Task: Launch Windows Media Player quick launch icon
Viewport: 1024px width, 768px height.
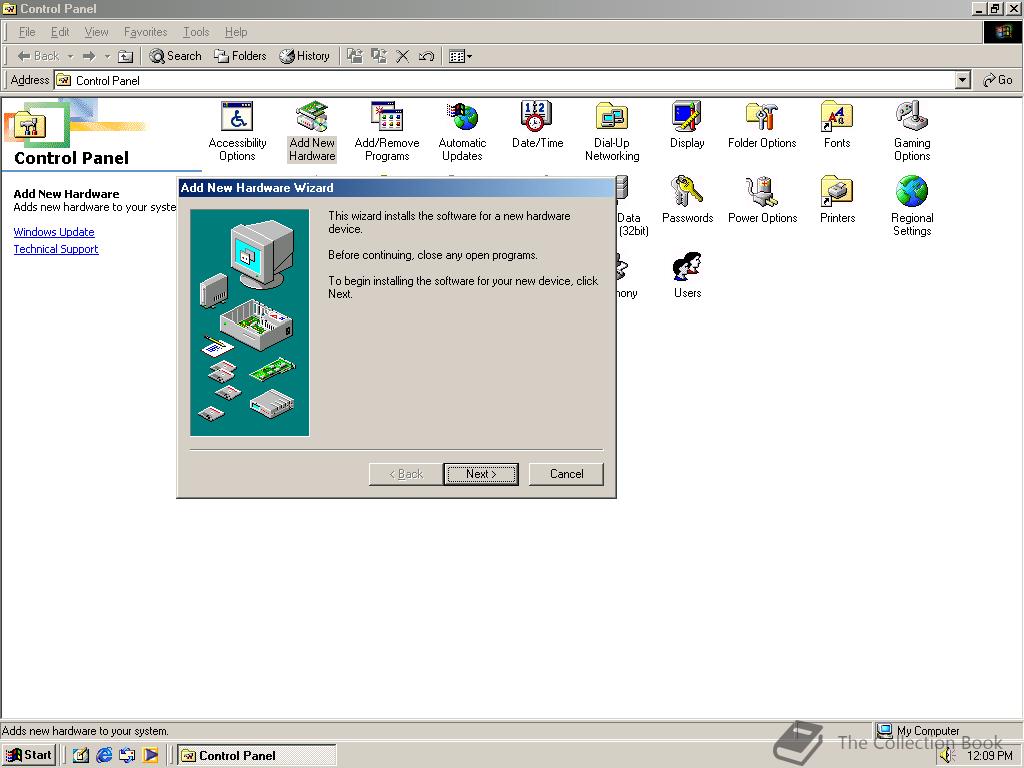Action: coord(151,756)
